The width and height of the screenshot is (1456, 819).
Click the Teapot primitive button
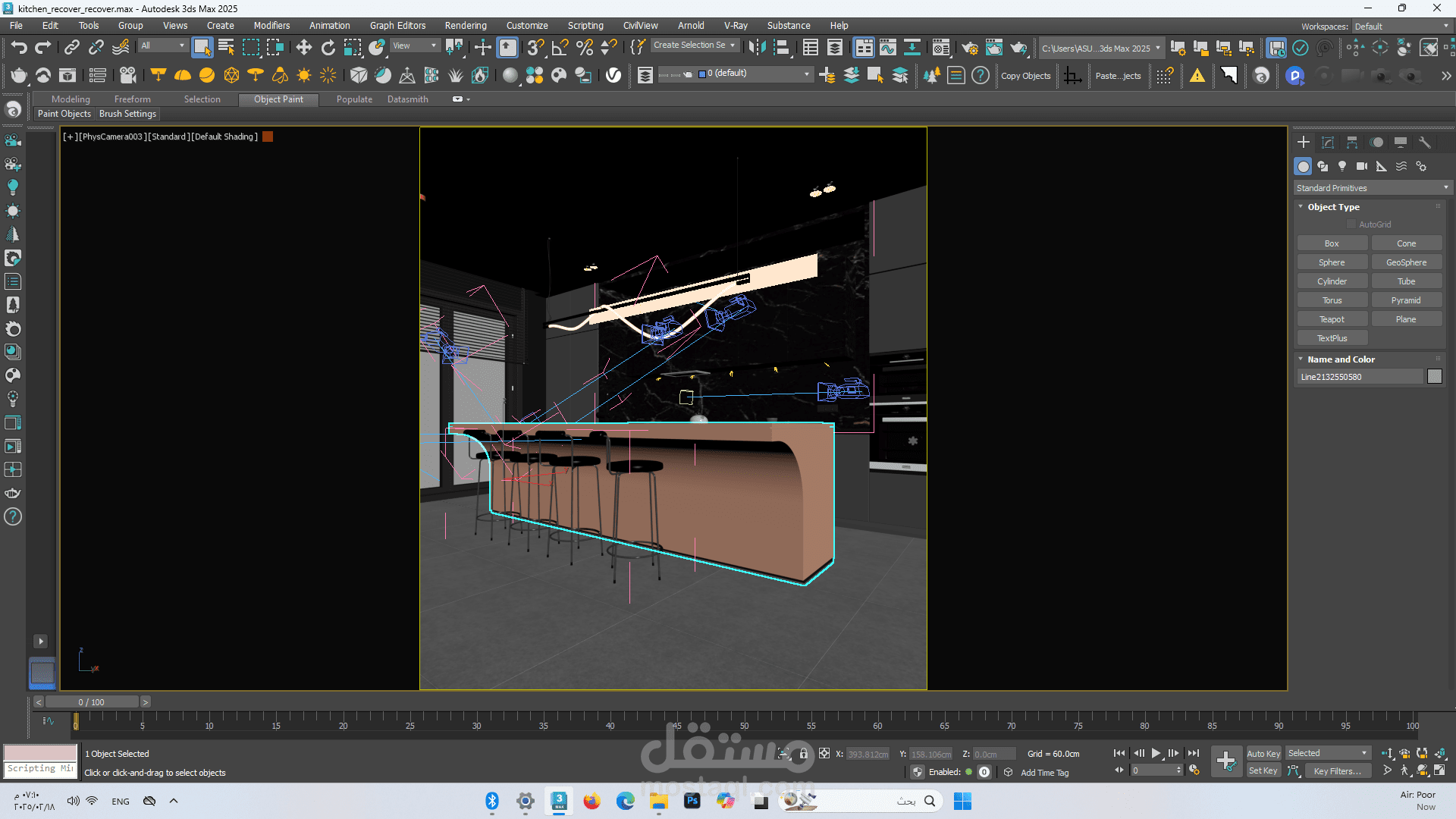pyautogui.click(x=1332, y=319)
